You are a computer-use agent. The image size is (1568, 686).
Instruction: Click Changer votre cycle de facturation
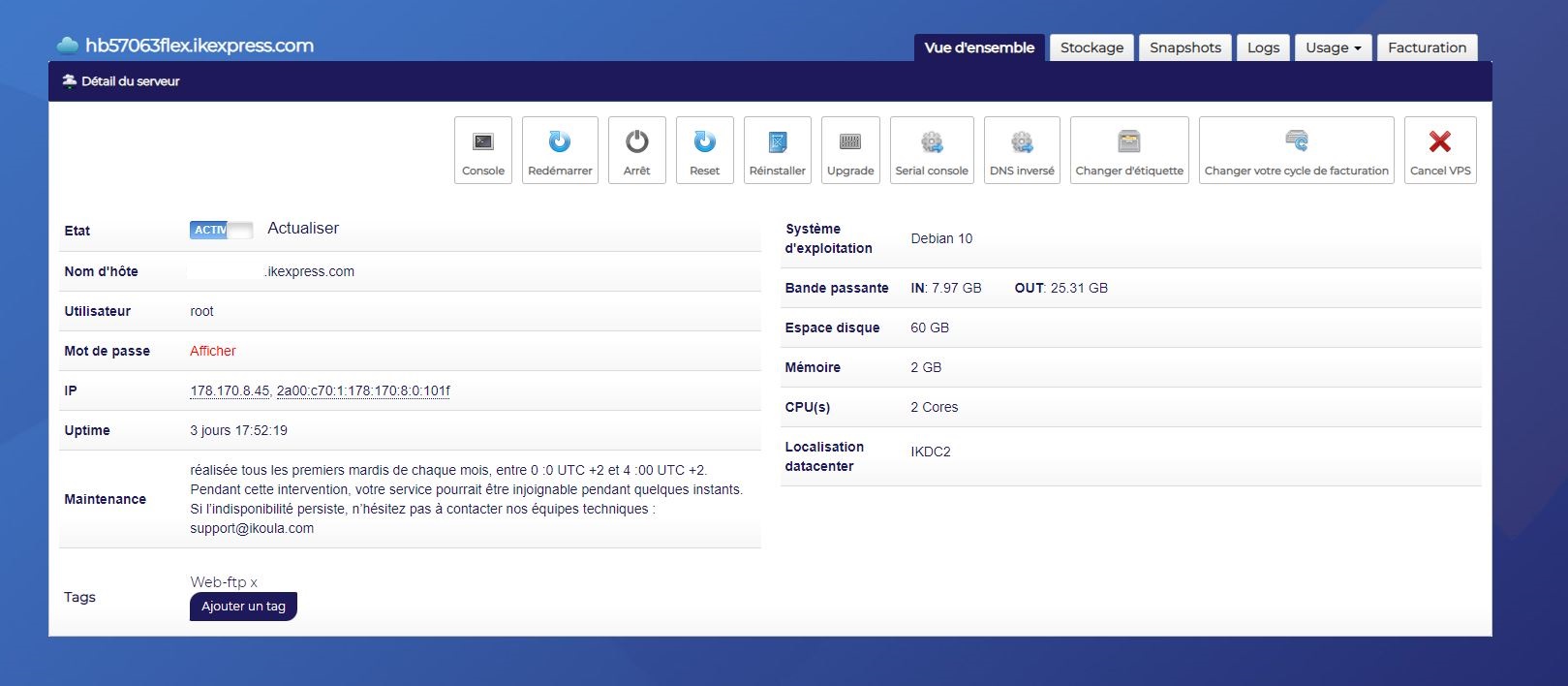pos(1296,150)
